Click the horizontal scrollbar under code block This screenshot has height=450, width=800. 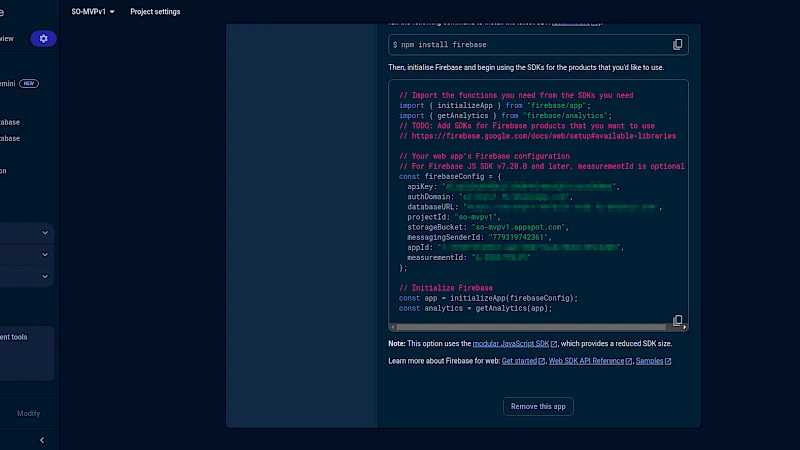pos(531,327)
